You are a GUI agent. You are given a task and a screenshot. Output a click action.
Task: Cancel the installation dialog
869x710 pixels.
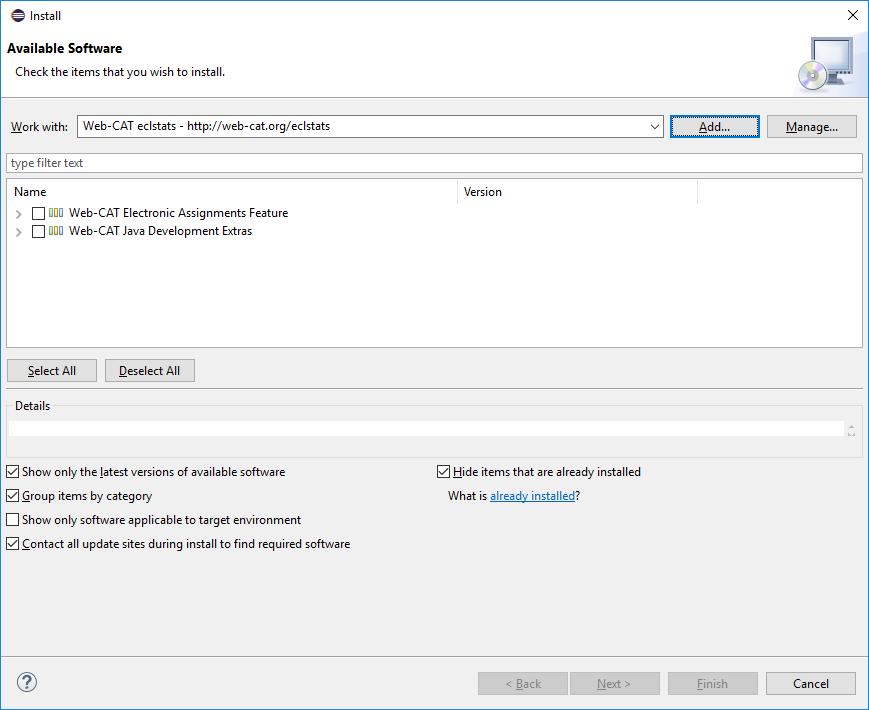point(810,683)
